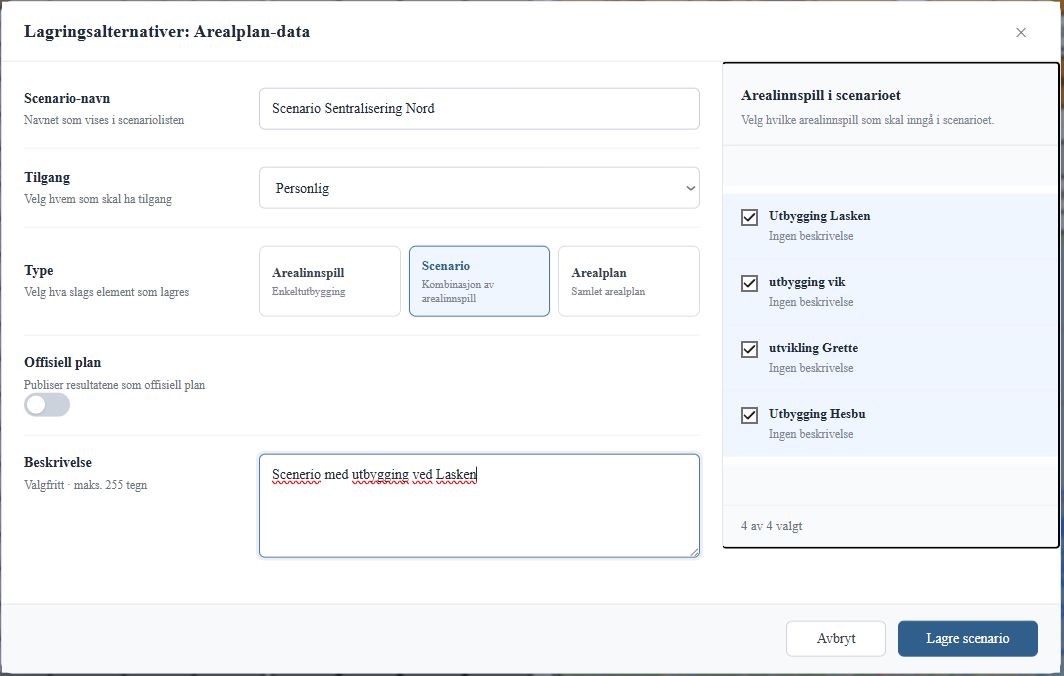Close the Lagringsalternativer dialog with X icon
The height and width of the screenshot is (676, 1064).
(x=1020, y=33)
